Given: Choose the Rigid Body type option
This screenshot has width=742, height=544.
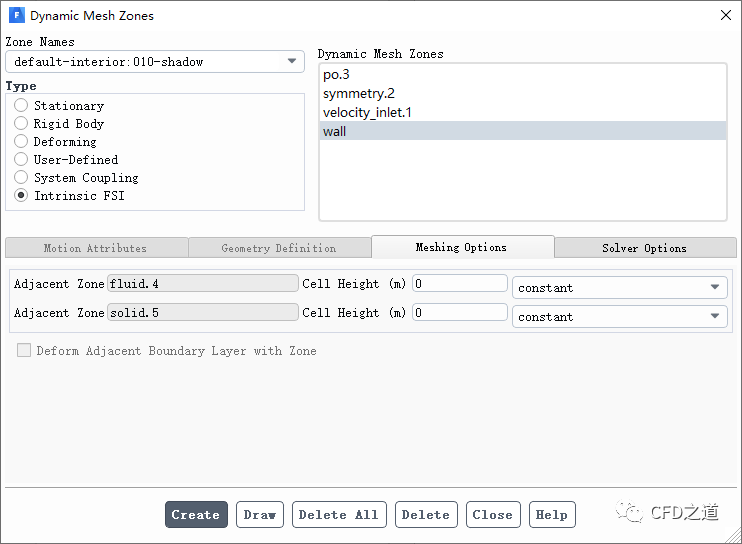Looking at the screenshot, I should [x=21, y=124].
